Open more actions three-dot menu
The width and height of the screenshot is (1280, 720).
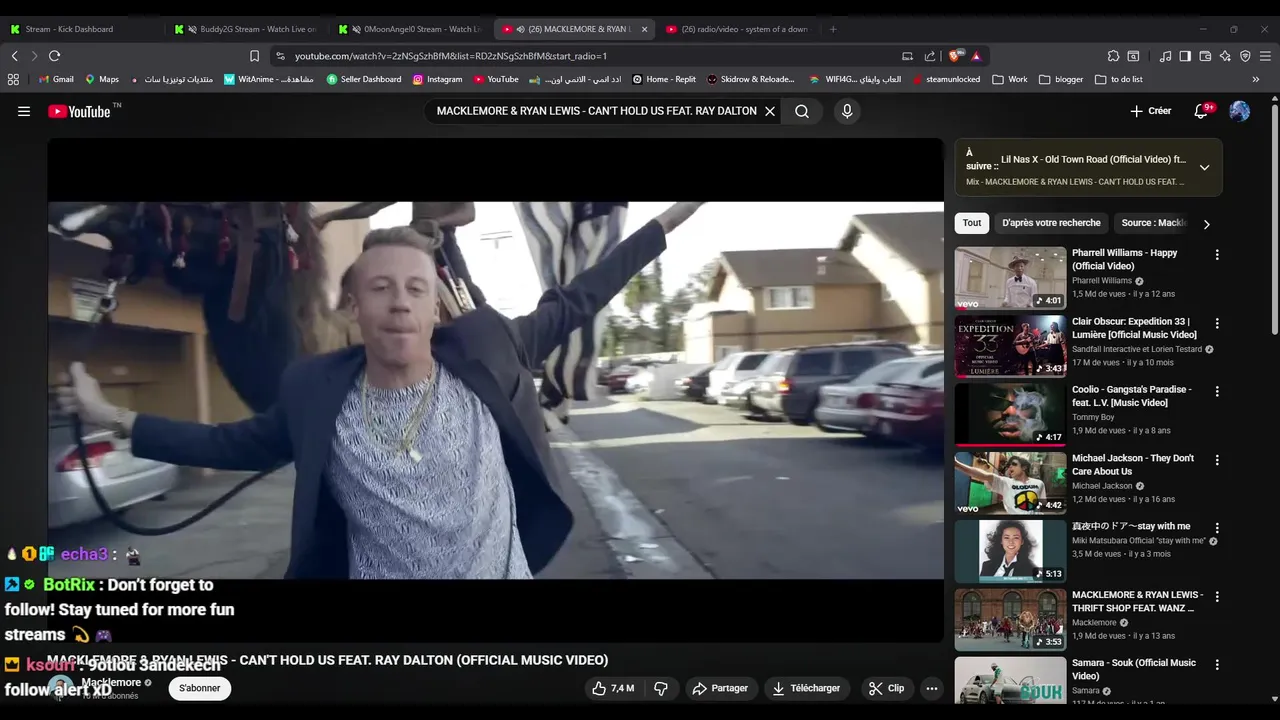(x=931, y=688)
